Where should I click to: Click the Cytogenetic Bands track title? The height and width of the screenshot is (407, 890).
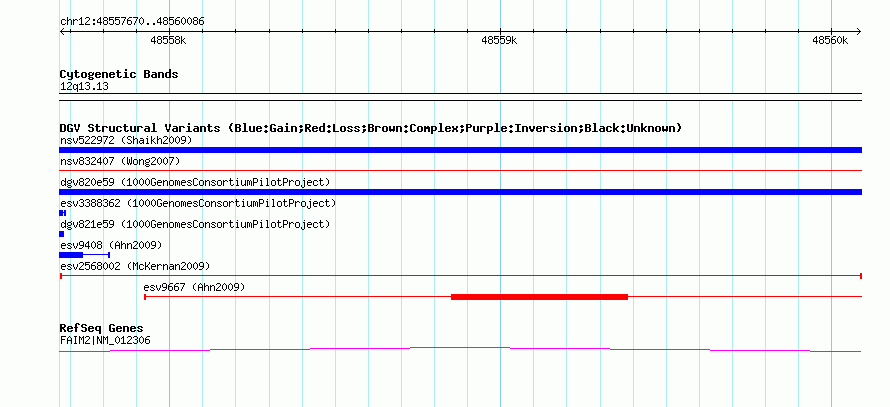pyautogui.click(x=119, y=74)
